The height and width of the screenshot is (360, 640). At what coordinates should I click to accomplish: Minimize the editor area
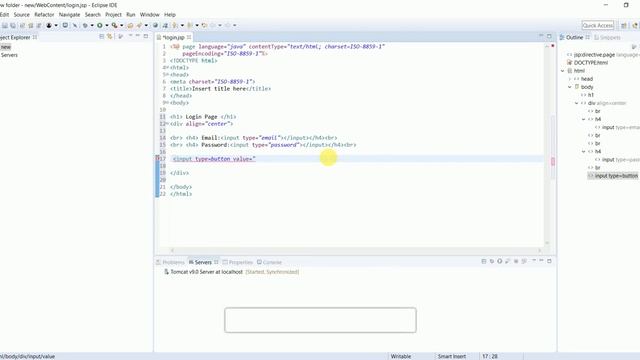tap(541, 36)
